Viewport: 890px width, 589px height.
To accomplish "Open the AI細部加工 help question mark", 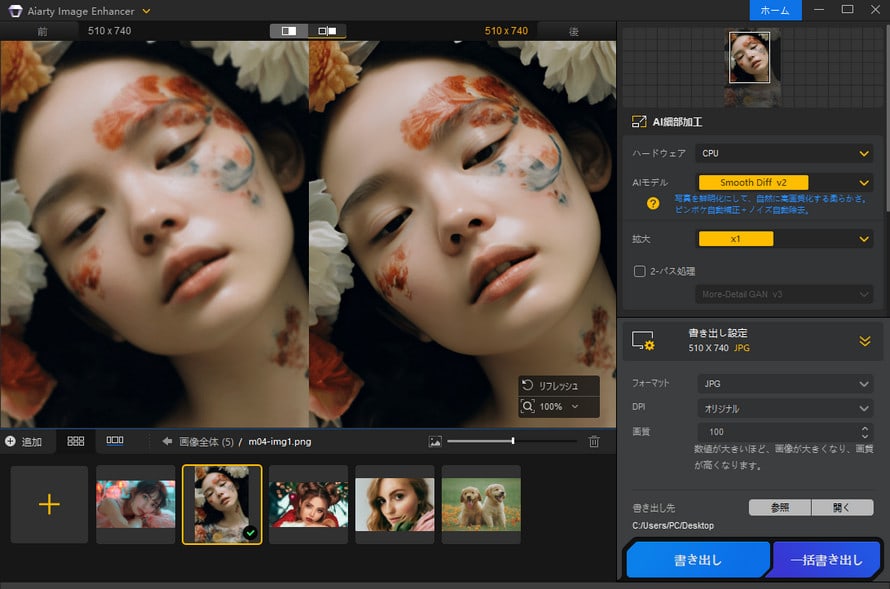I will (x=651, y=204).
